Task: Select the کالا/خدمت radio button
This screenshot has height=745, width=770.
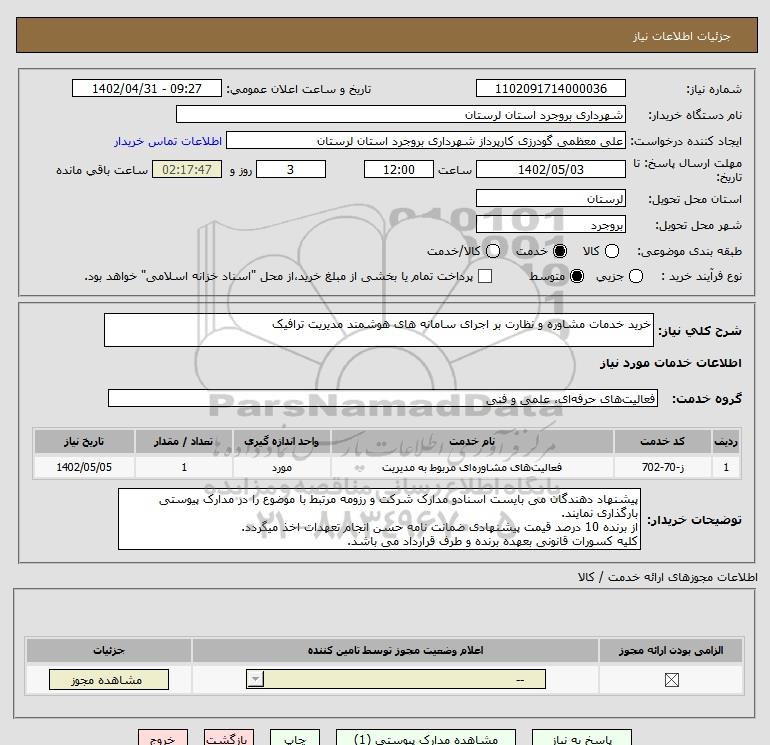Action: (x=493, y=251)
